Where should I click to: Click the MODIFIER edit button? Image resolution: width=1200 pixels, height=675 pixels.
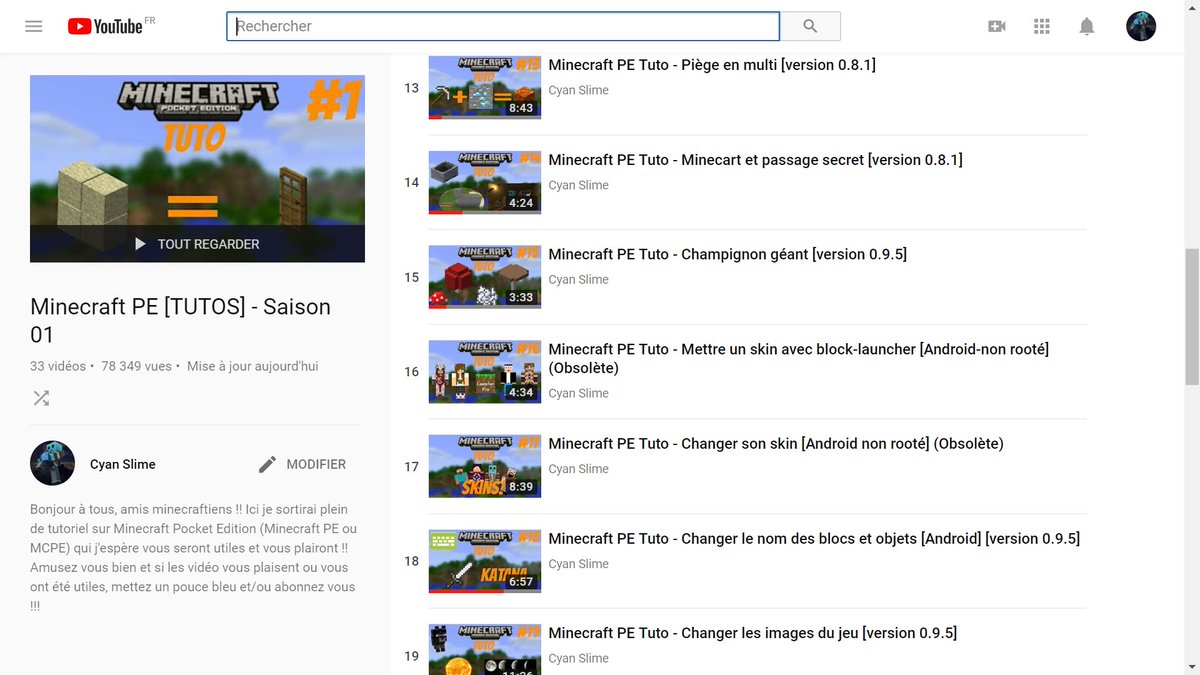click(302, 464)
